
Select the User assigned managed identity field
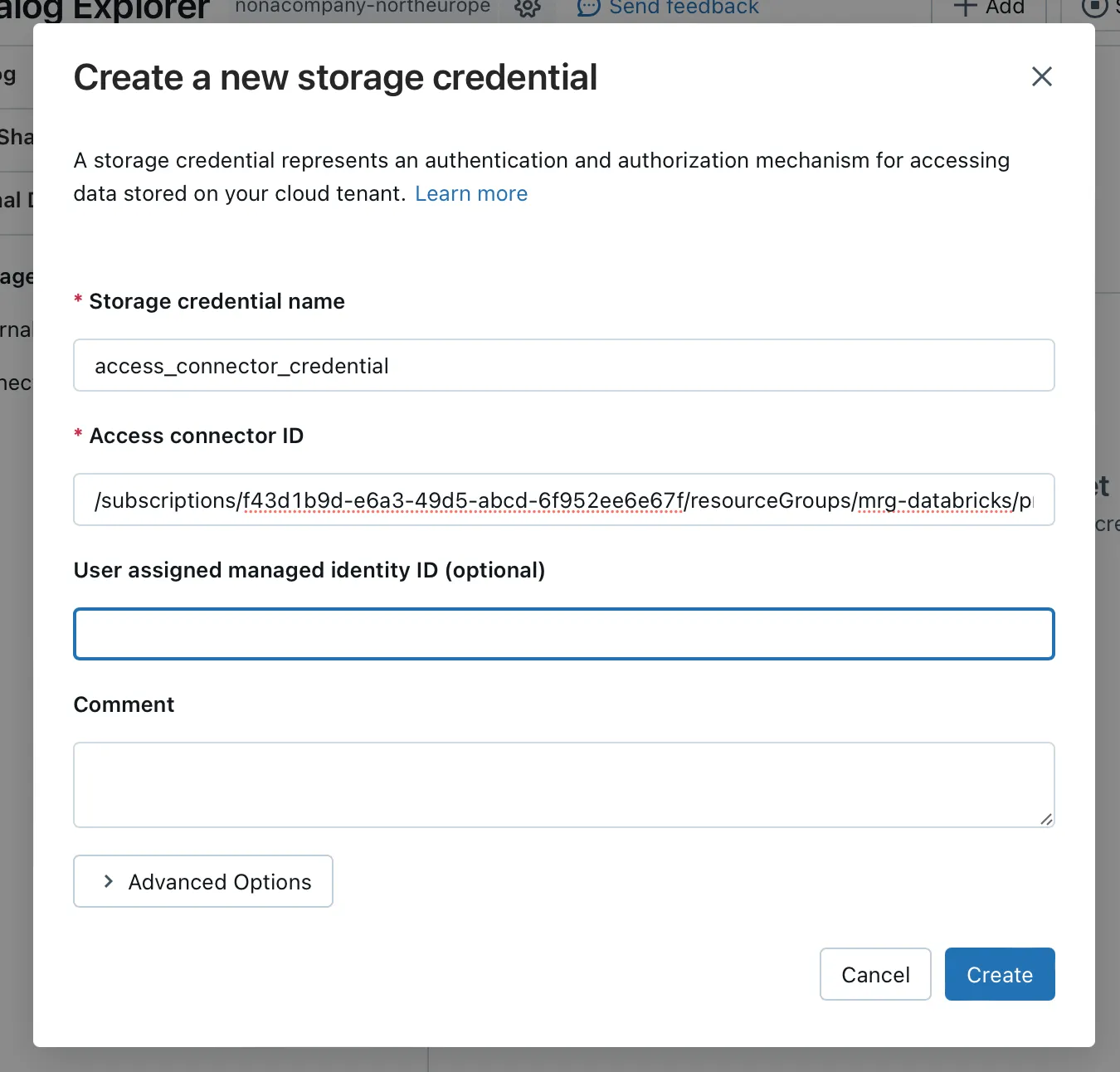click(563, 634)
